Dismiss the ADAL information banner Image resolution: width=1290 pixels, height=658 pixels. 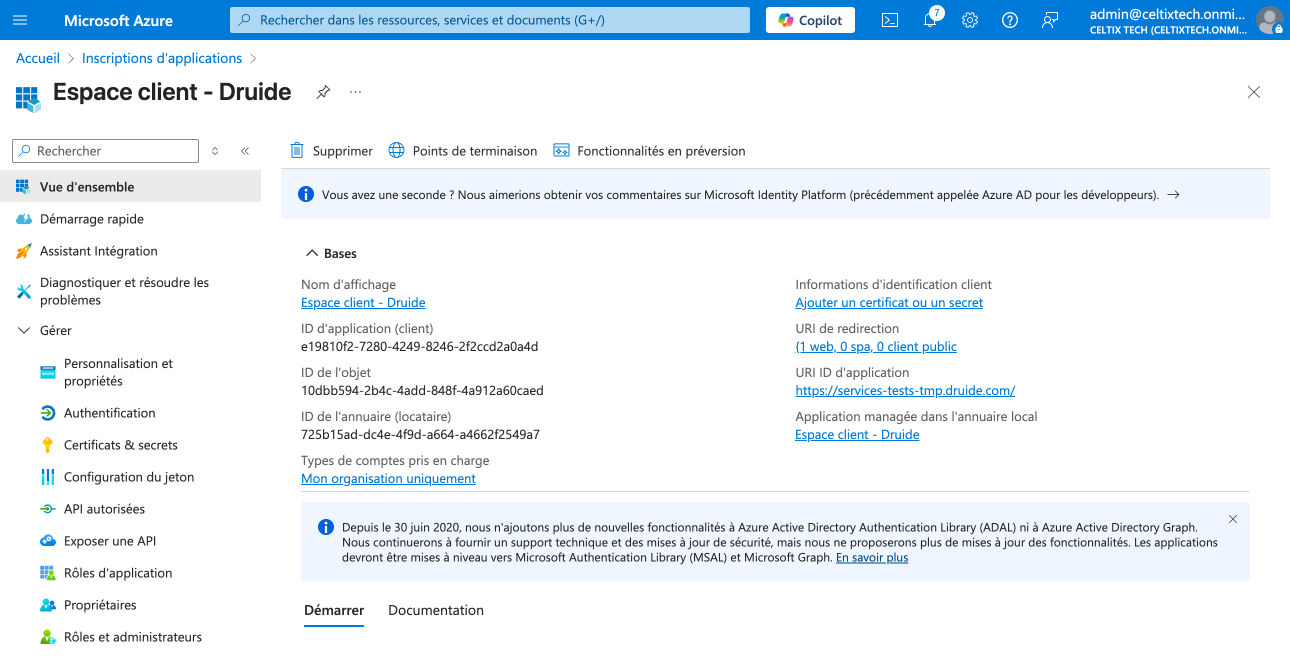point(1232,519)
